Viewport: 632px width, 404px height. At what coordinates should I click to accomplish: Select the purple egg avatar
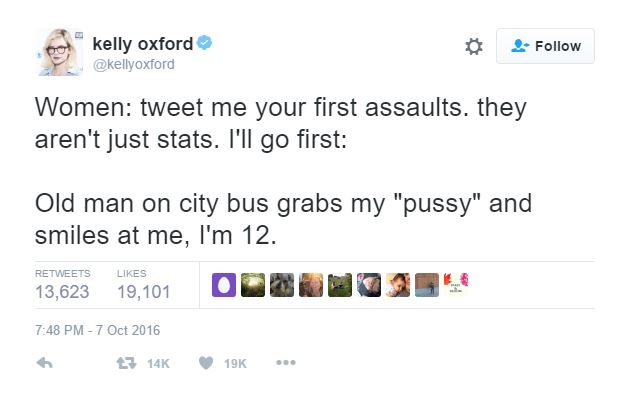tap(224, 285)
